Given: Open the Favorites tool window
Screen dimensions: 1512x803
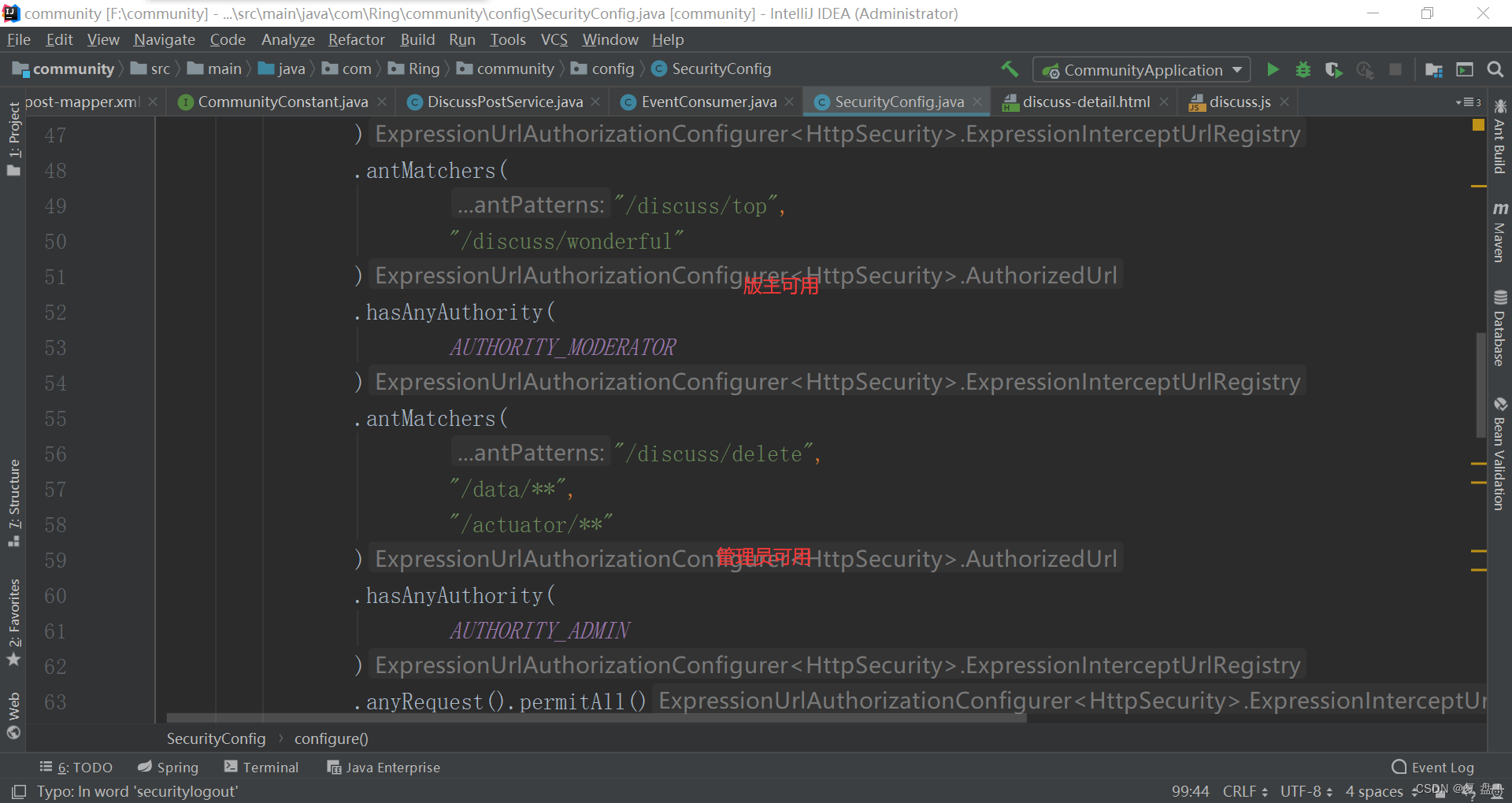Looking at the screenshot, I should pyautogui.click(x=13, y=622).
